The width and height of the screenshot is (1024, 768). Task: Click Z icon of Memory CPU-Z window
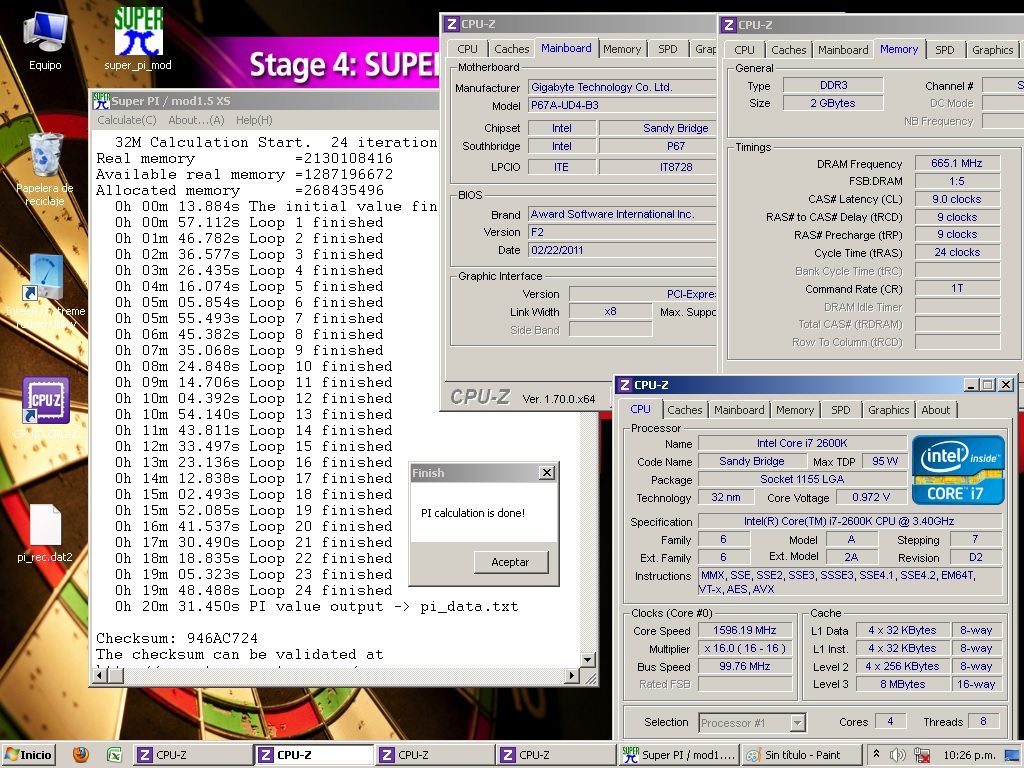(729, 25)
